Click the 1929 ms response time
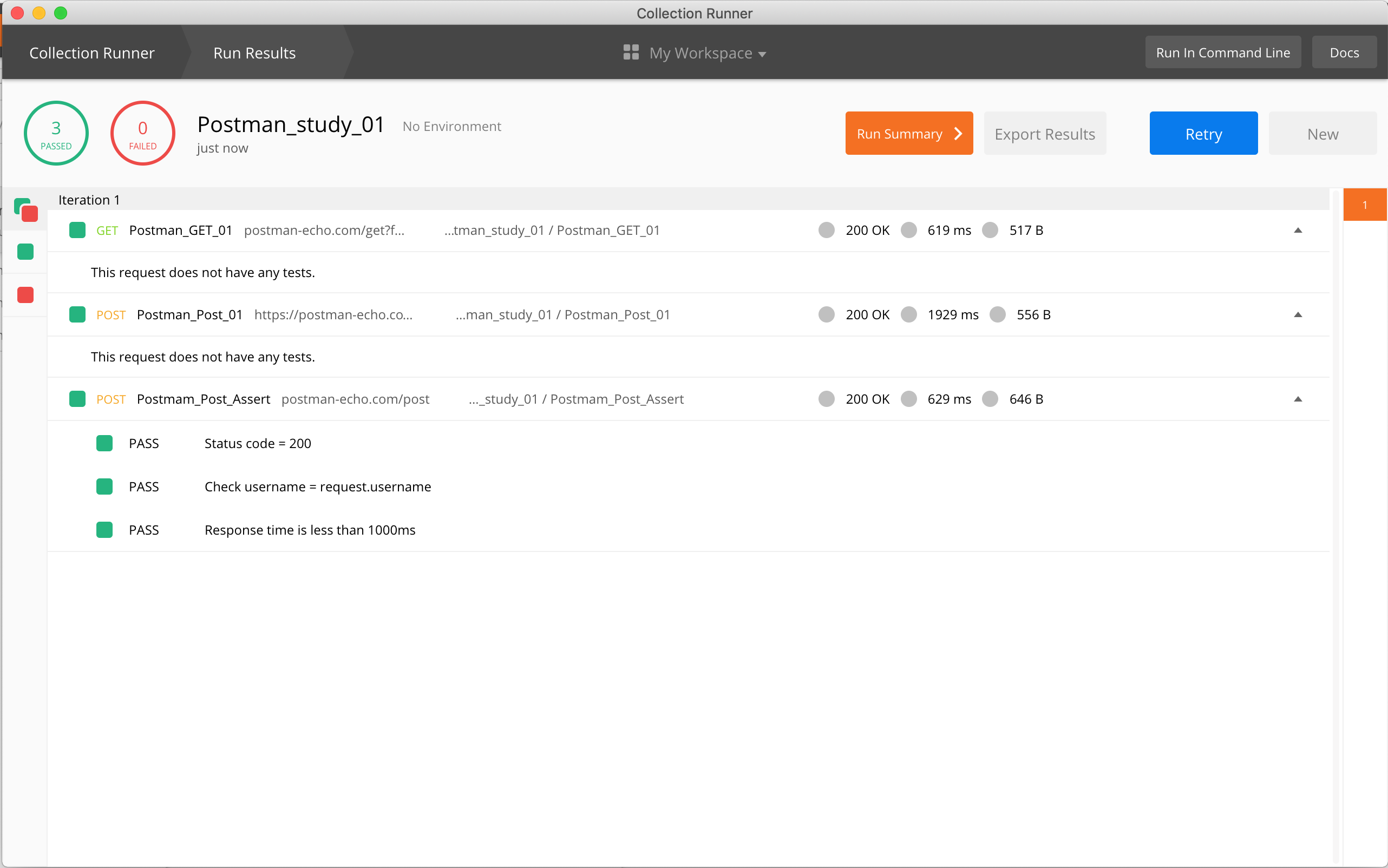This screenshot has width=1388, height=868. (x=953, y=314)
